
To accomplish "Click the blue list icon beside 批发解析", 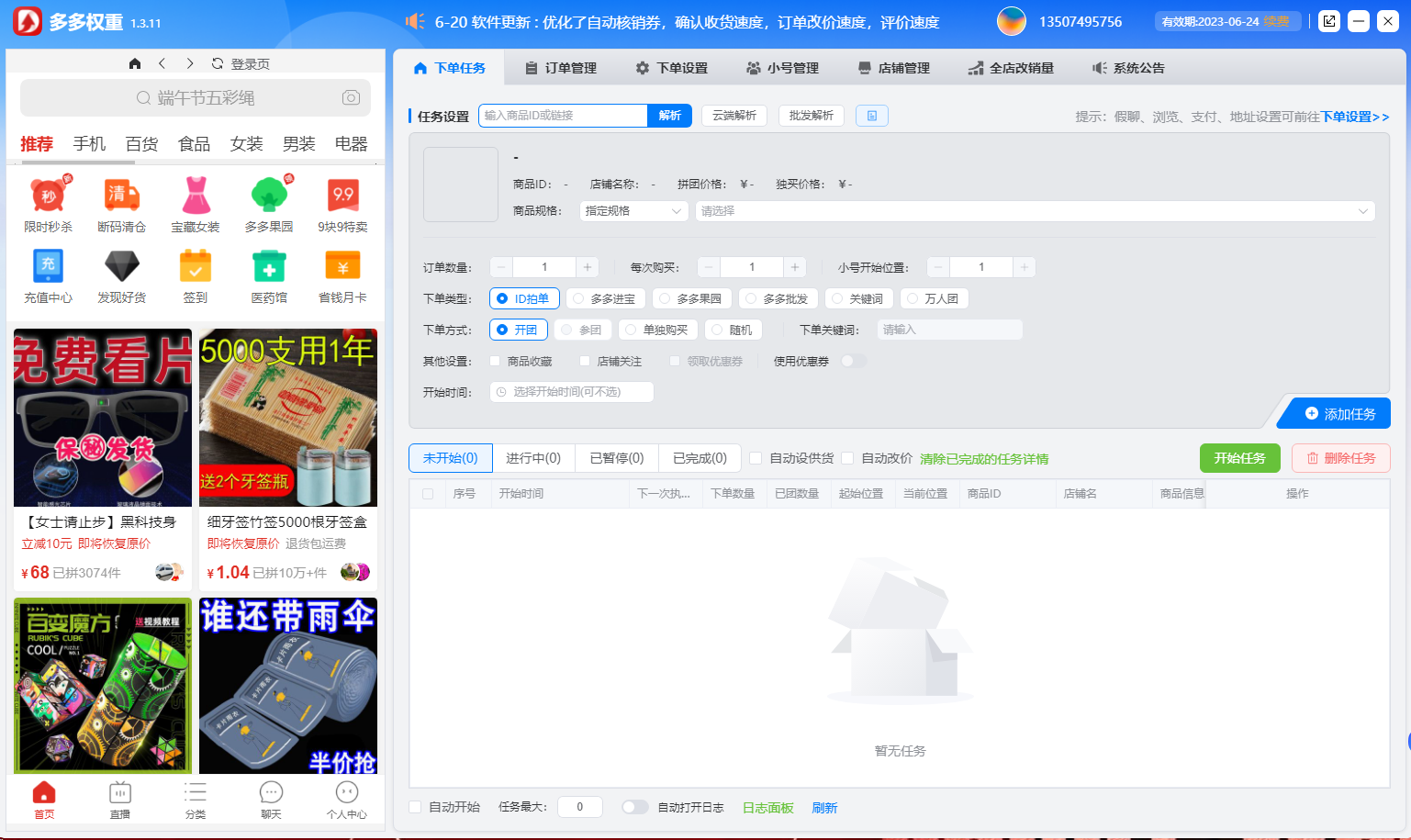I will coord(872,116).
